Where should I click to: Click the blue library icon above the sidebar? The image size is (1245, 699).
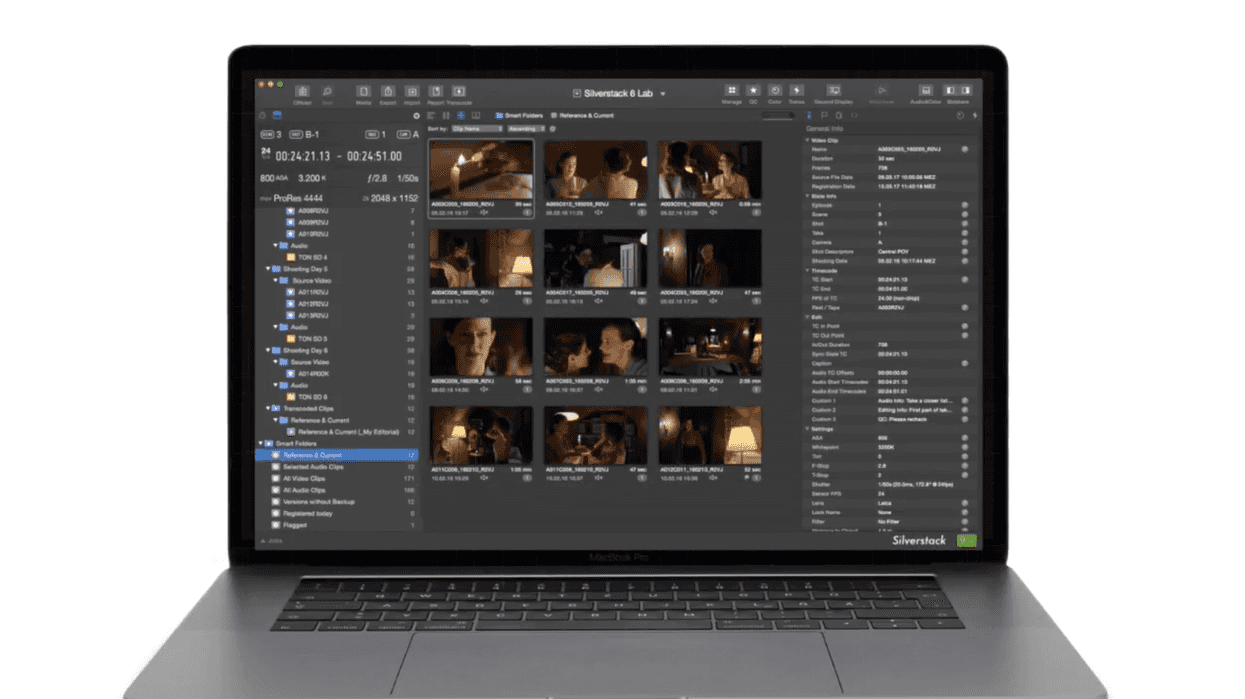coord(277,116)
